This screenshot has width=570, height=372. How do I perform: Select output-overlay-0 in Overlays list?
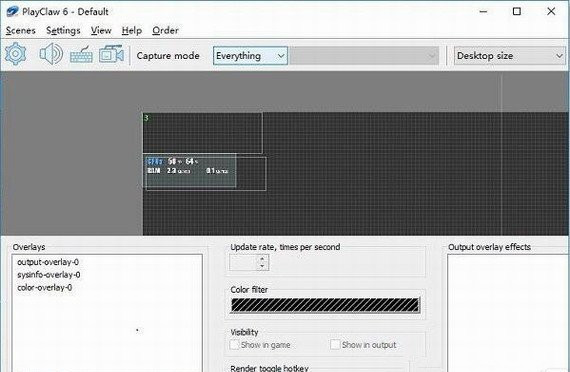point(48,262)
